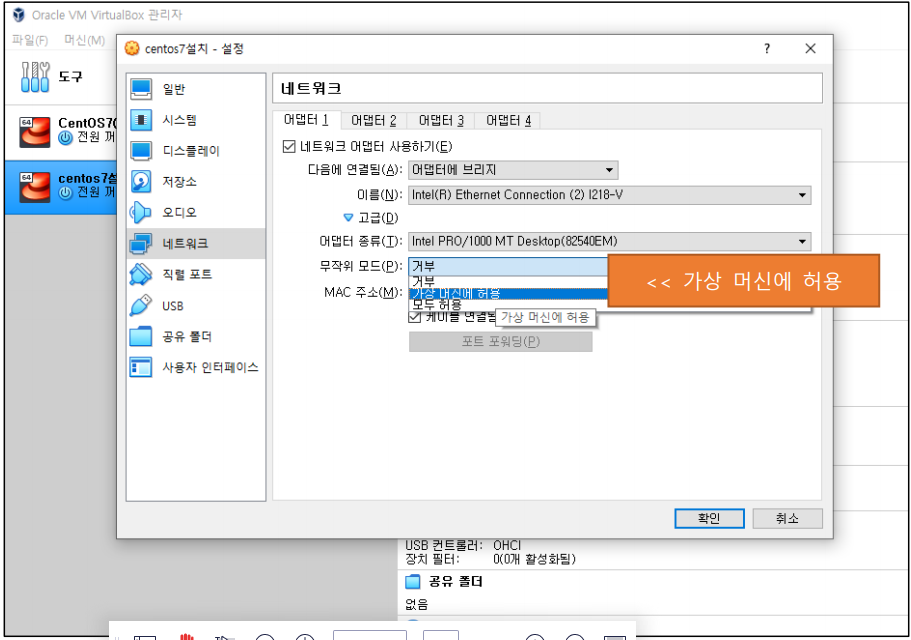Open the Storage (저장소) disk icon
The image size is (911, 640).
[x=141, y=181]
